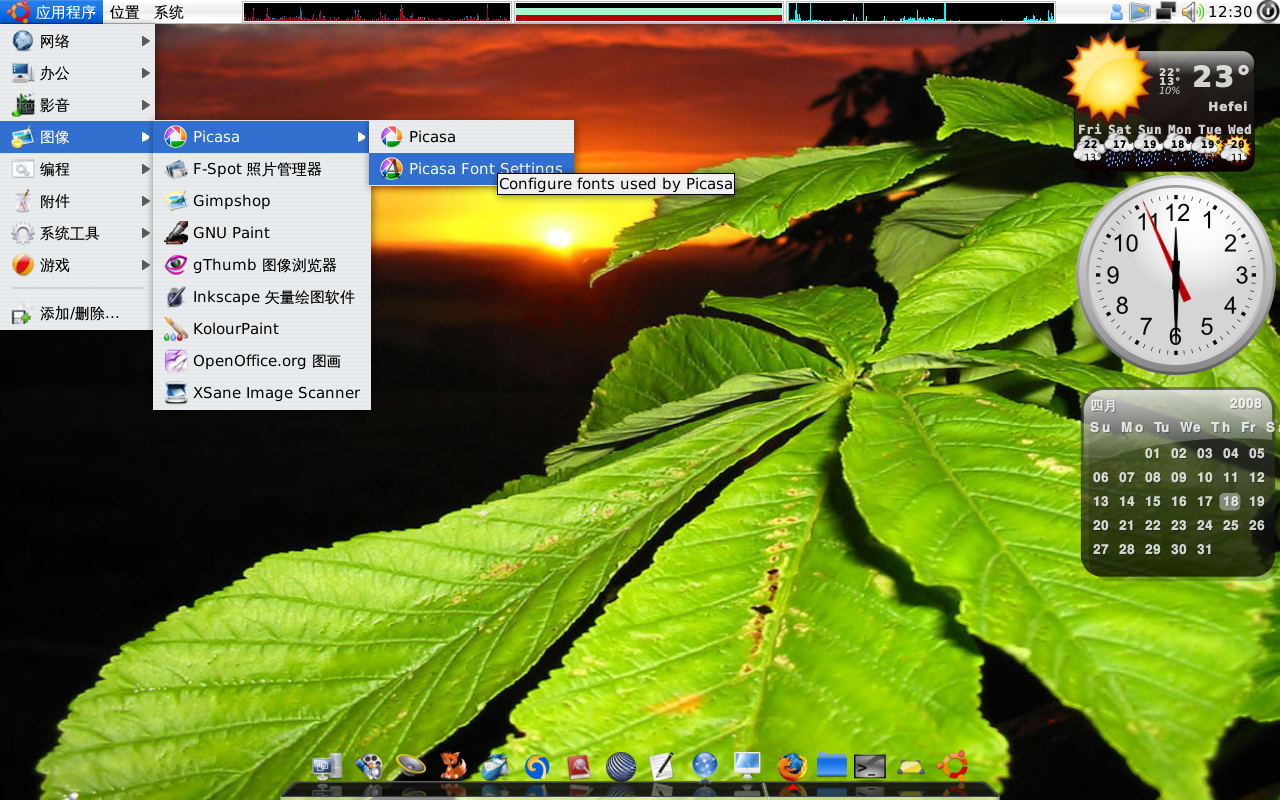This screenshot has width=1280, height=800.
Task: Select highlighted day 18 in calendar
Action: pos(1230,502)
